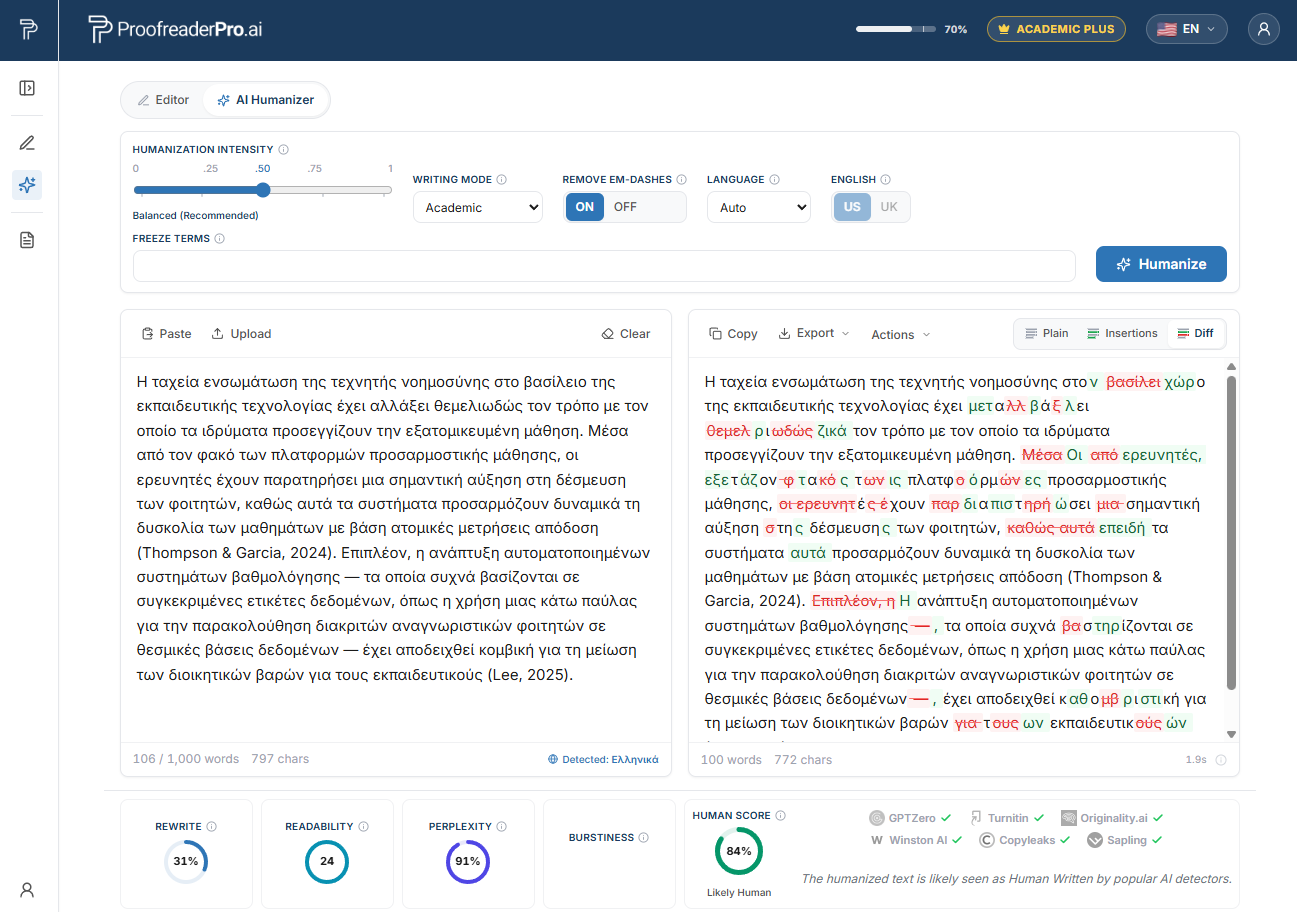Image resolution: width=1297 pixels, height=912 pixels.
Task: Click the Language info icon
Action: coord(774,180)
